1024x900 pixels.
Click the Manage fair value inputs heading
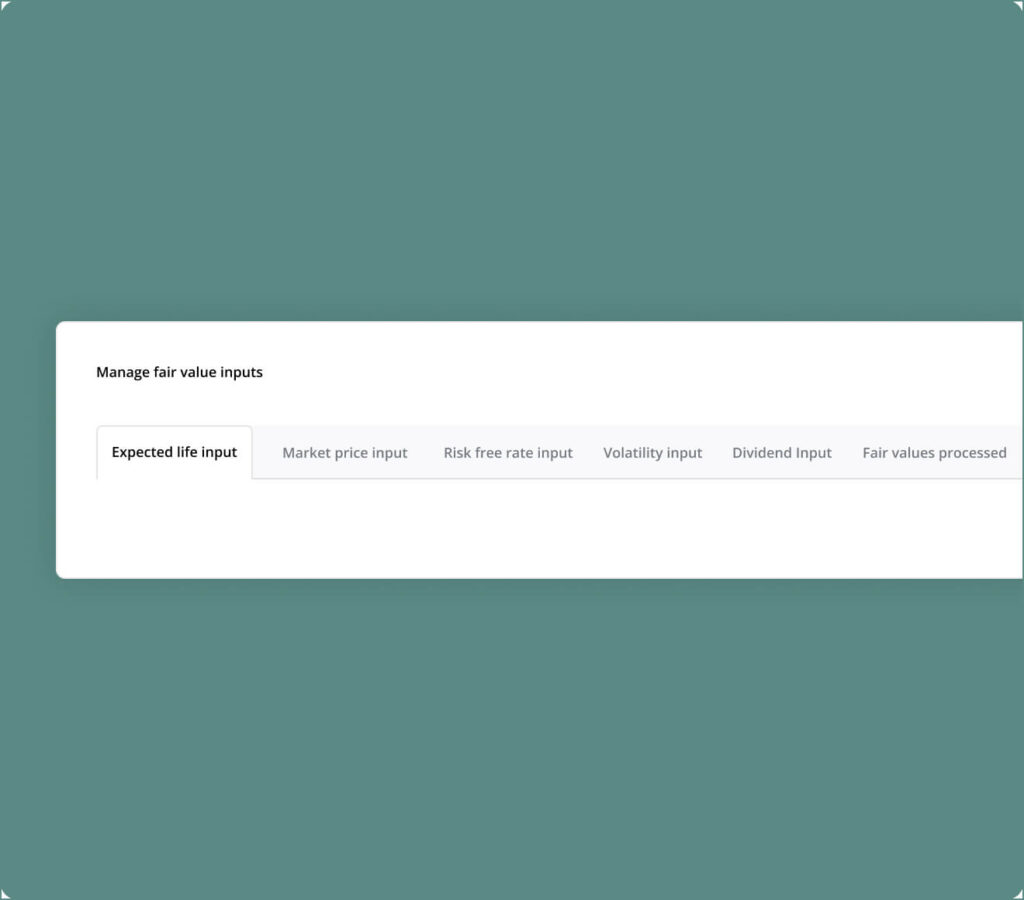(179, 372)
